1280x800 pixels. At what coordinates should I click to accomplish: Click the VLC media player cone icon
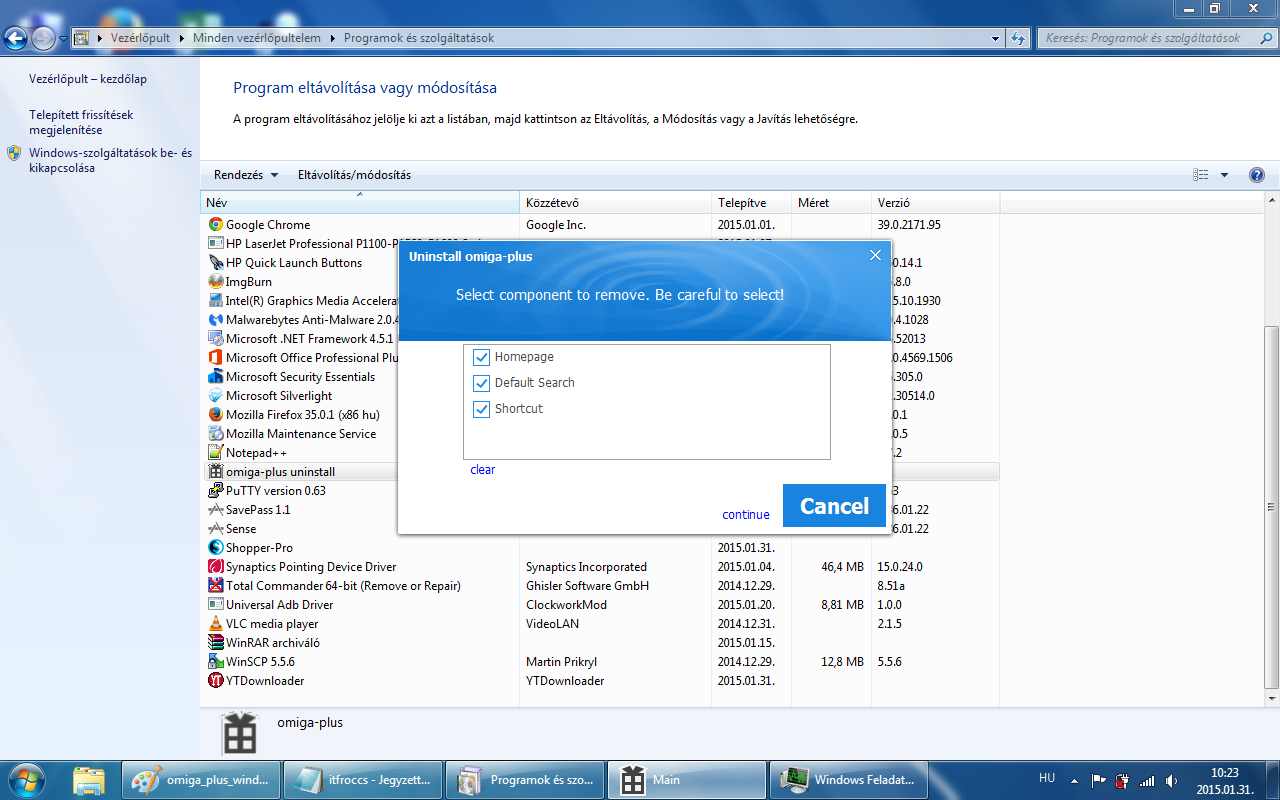click(x=215, y=624)
